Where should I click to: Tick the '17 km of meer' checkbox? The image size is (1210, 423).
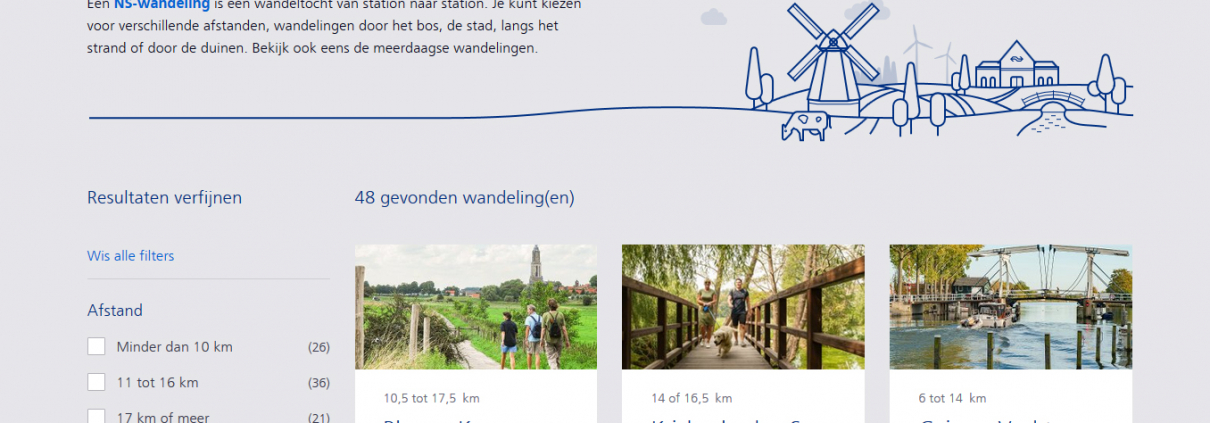(96, 417)
